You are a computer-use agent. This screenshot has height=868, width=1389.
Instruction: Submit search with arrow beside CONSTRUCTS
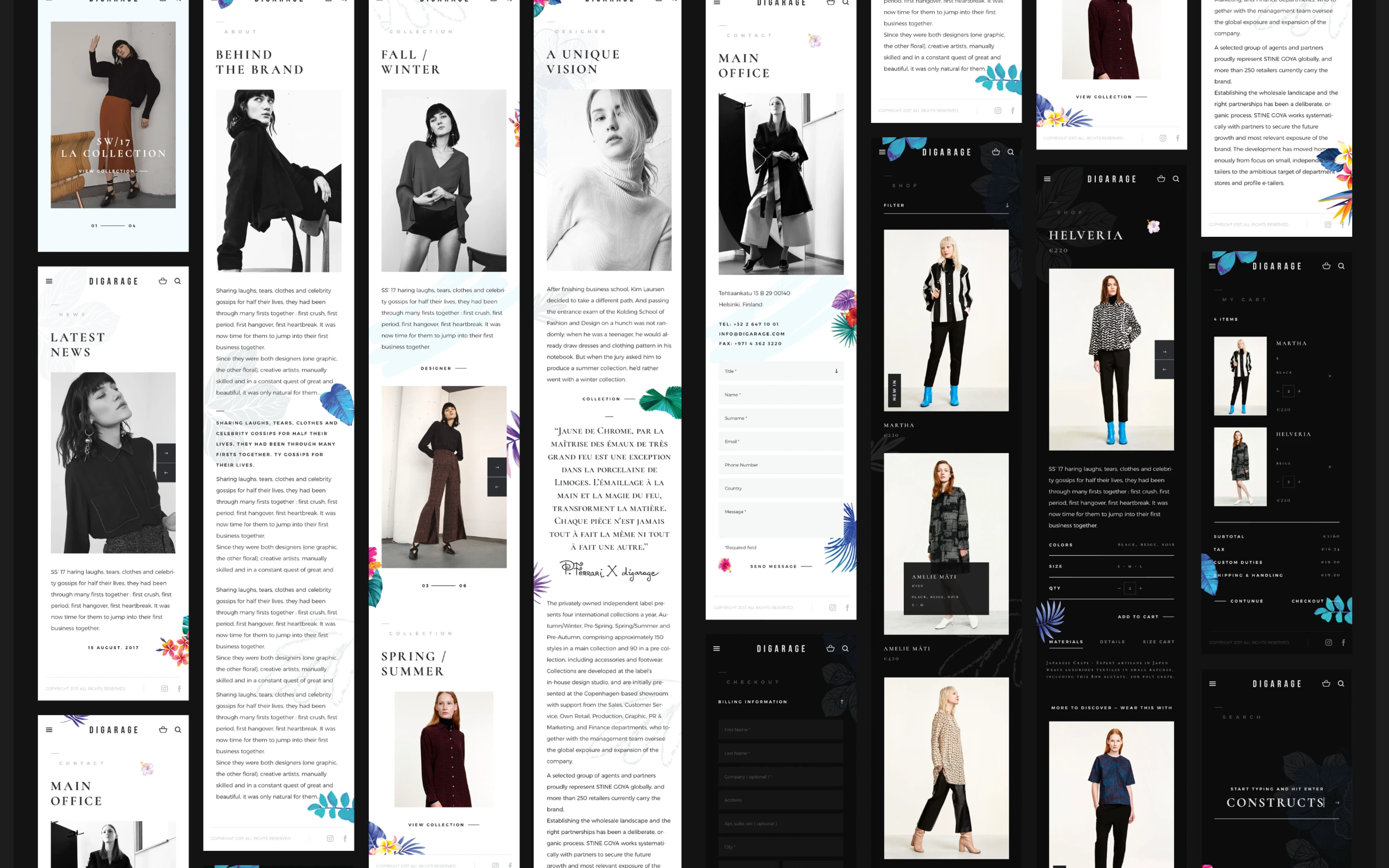pos(1337,803)
